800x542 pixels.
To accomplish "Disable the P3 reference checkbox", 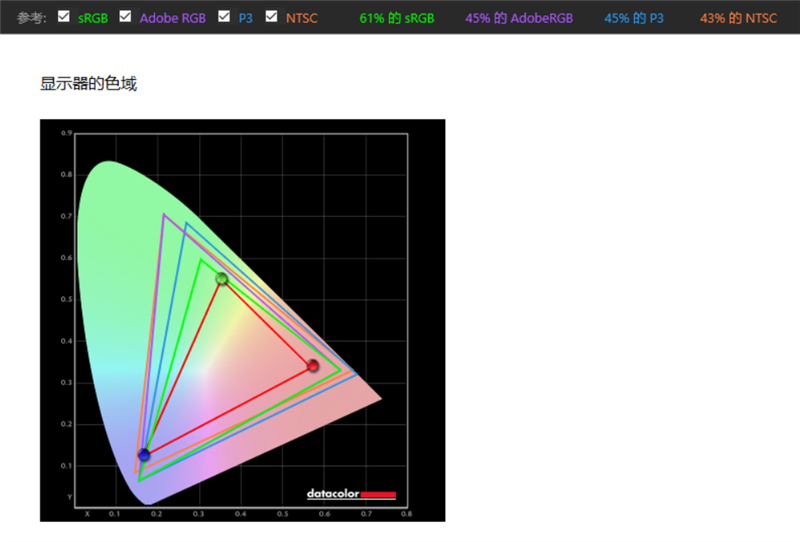I will click(x=223, y=16).
